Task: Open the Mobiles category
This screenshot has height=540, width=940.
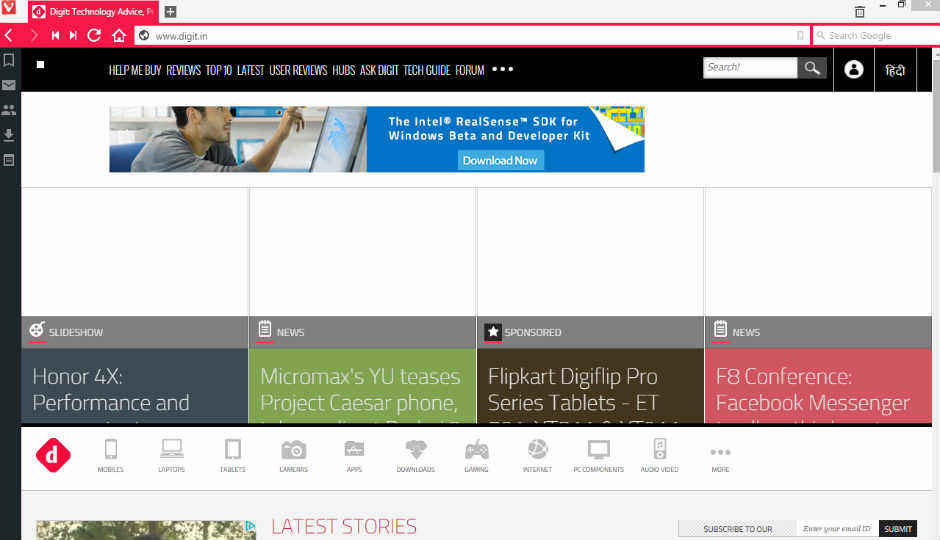Action: [110, 455]
